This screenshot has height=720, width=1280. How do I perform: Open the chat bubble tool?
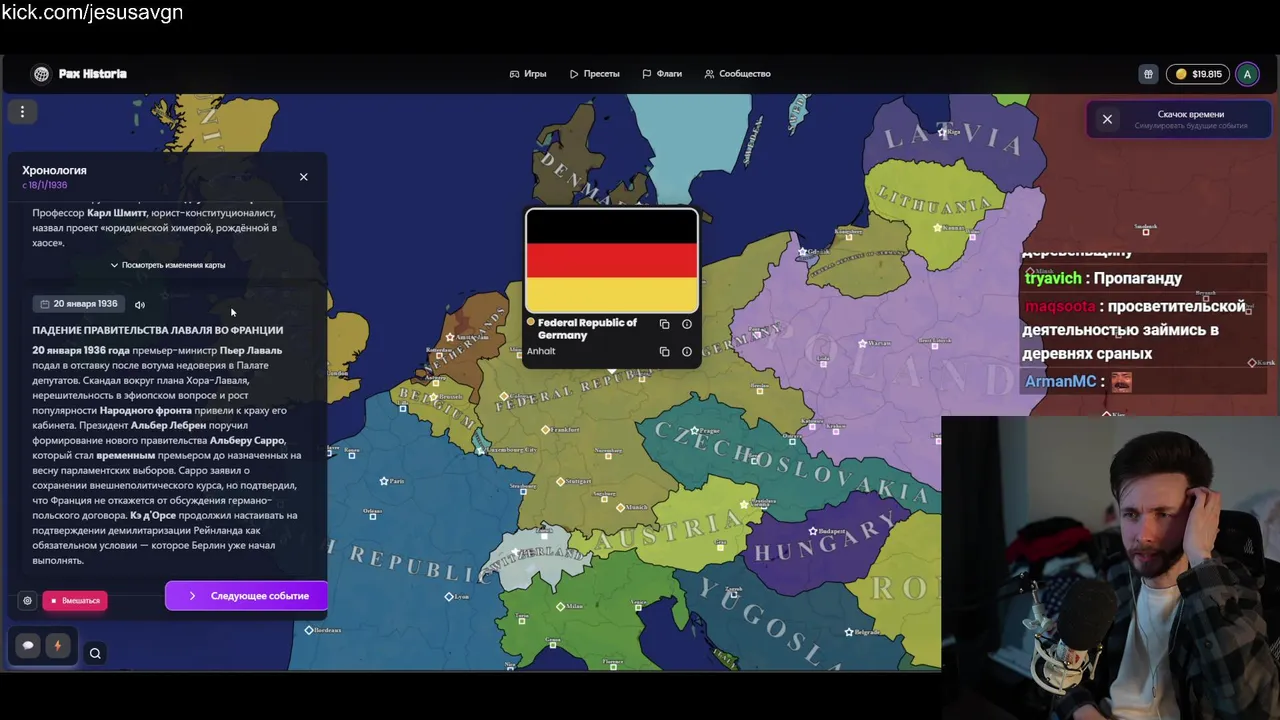pos(28,646)
